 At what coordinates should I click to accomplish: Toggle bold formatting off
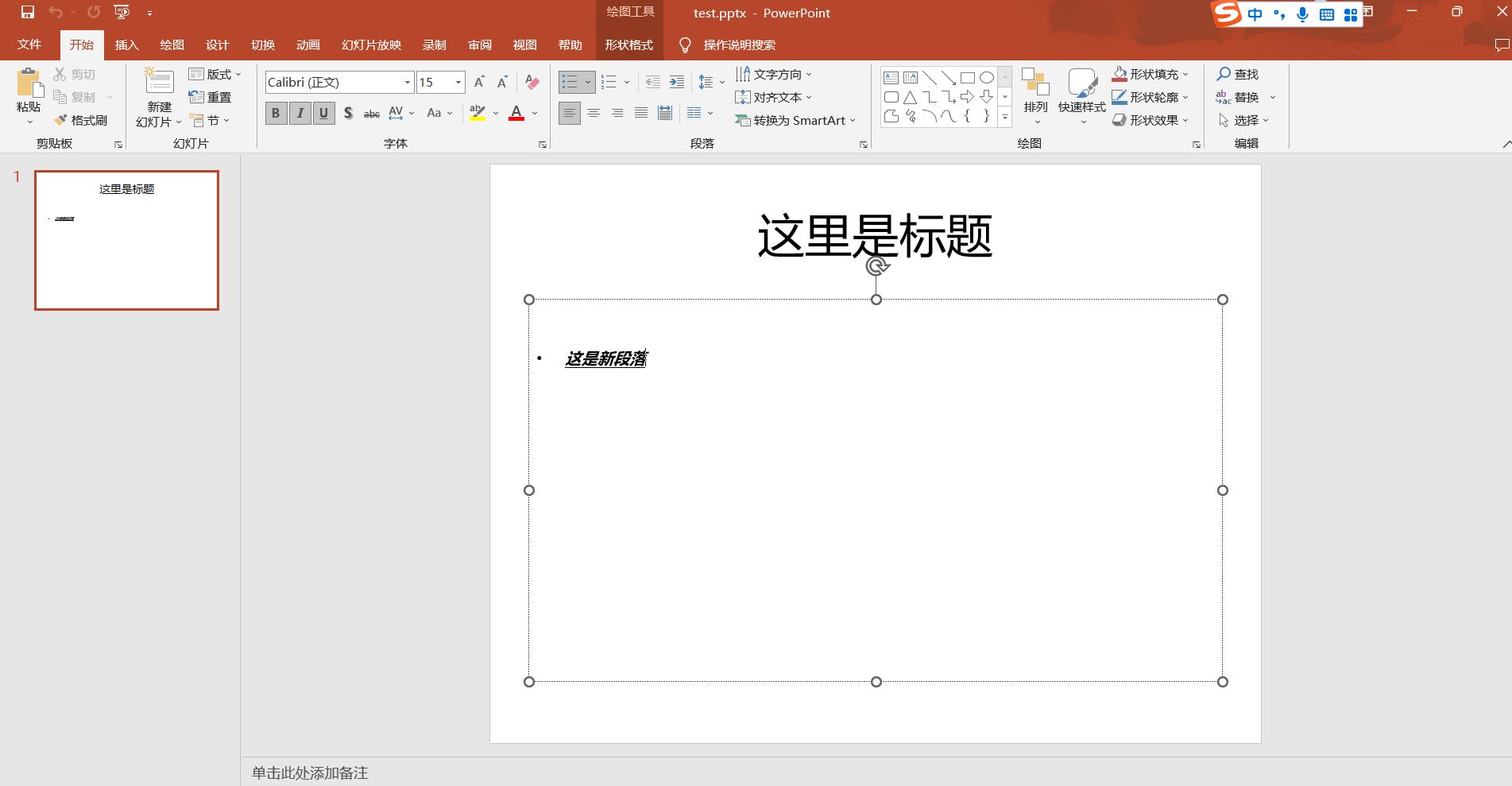pos(276,113)
